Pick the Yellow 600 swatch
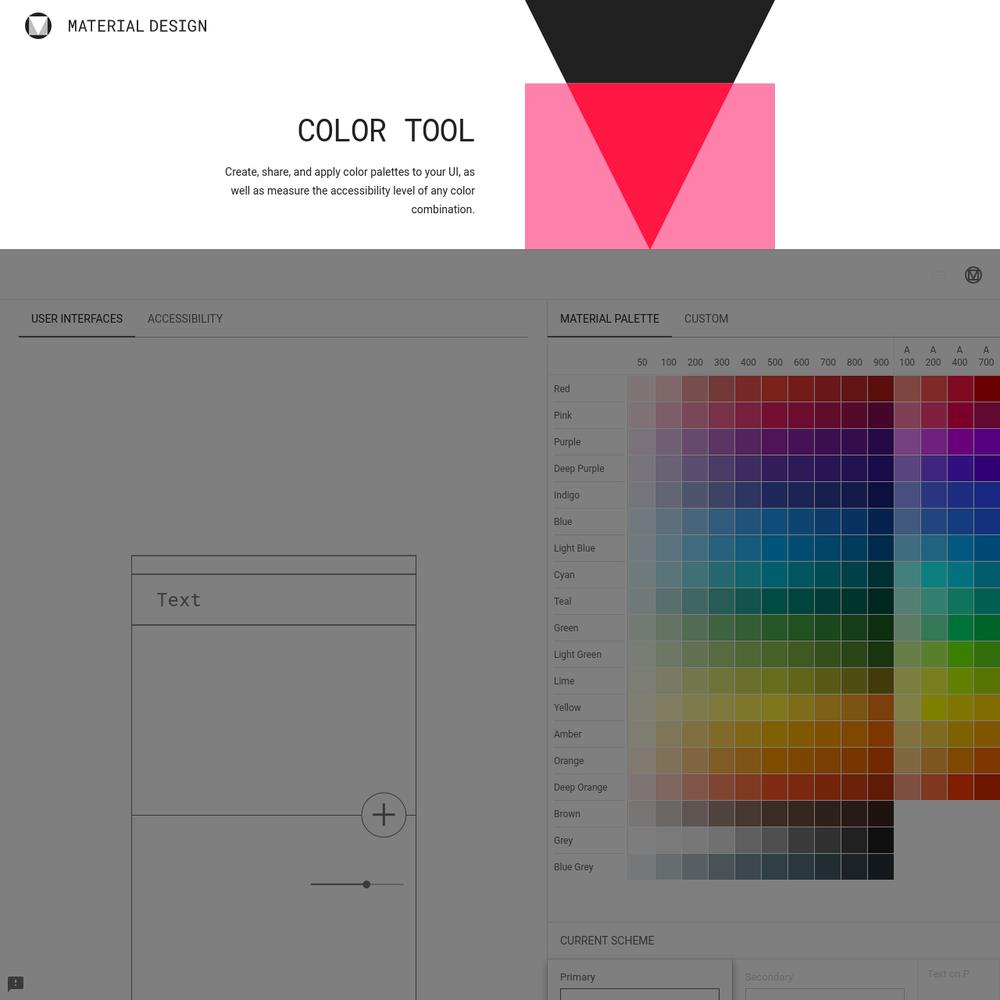1000x1000 pixels. pyautogui.click(x=801, y=707)
